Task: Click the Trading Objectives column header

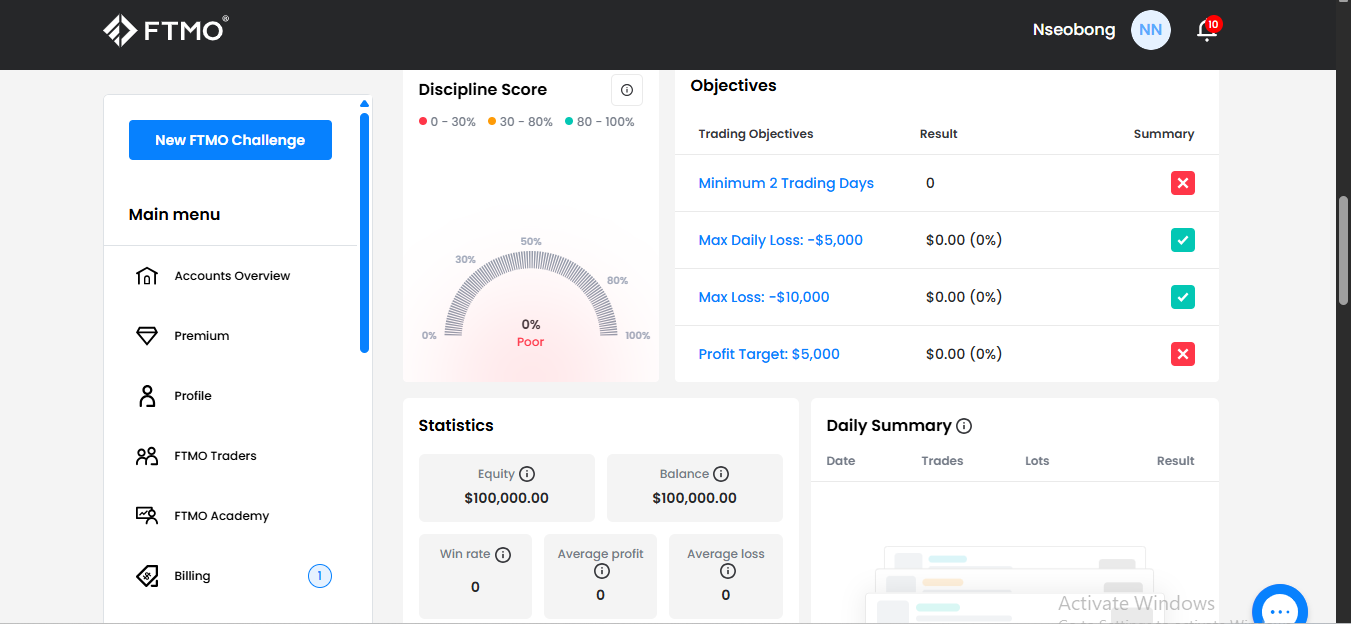Action: pyautogui.click(x=756, y=134)
